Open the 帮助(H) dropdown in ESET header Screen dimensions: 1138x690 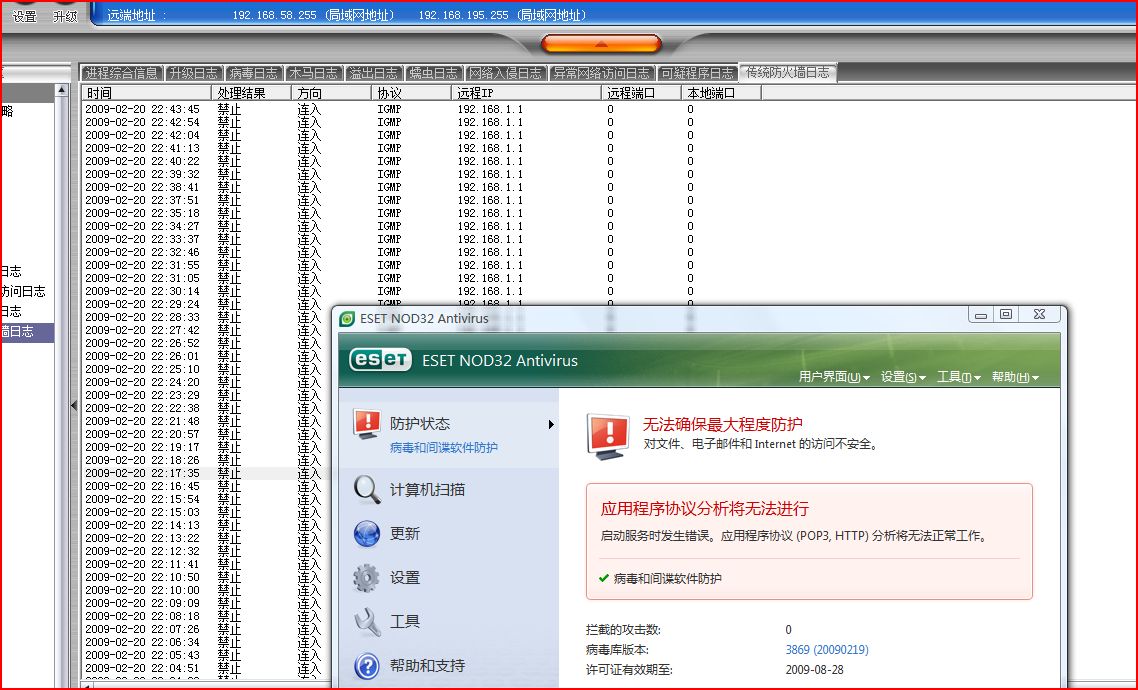click(1015, 377)
